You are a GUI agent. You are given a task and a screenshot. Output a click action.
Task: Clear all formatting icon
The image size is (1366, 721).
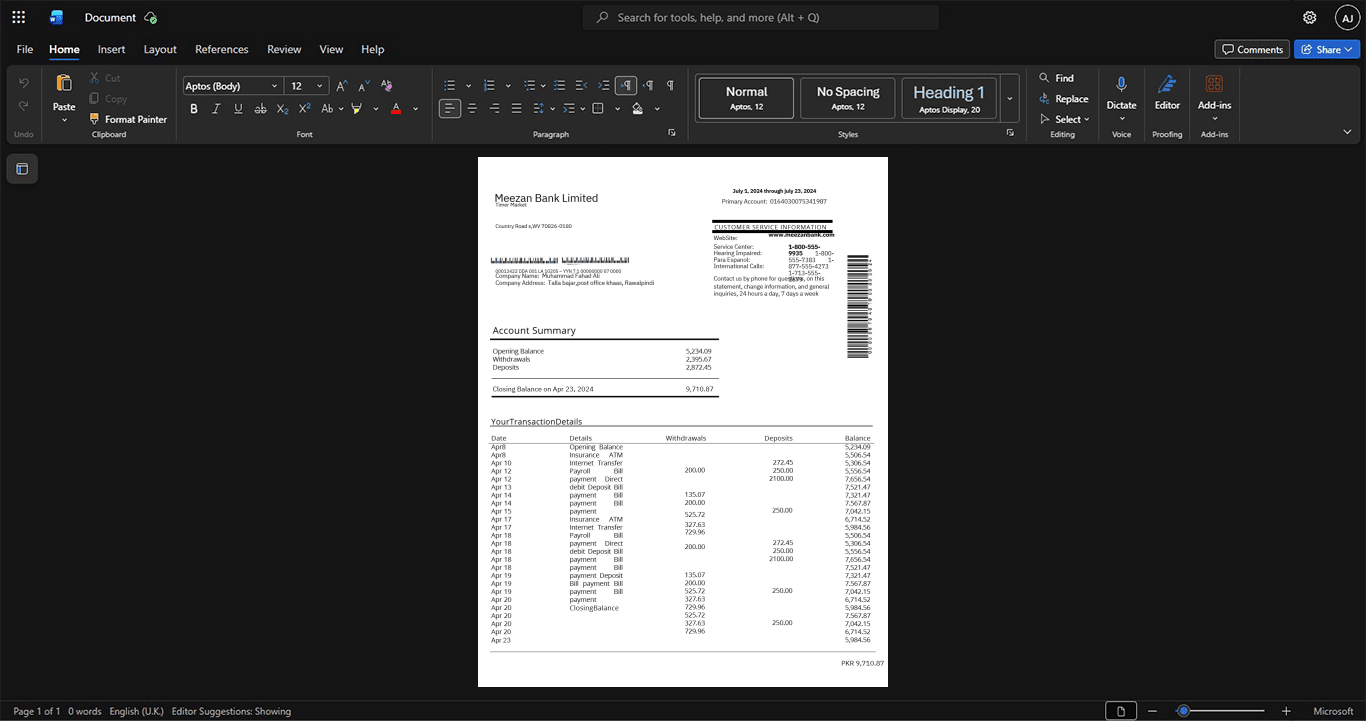[x=387, y=86]
